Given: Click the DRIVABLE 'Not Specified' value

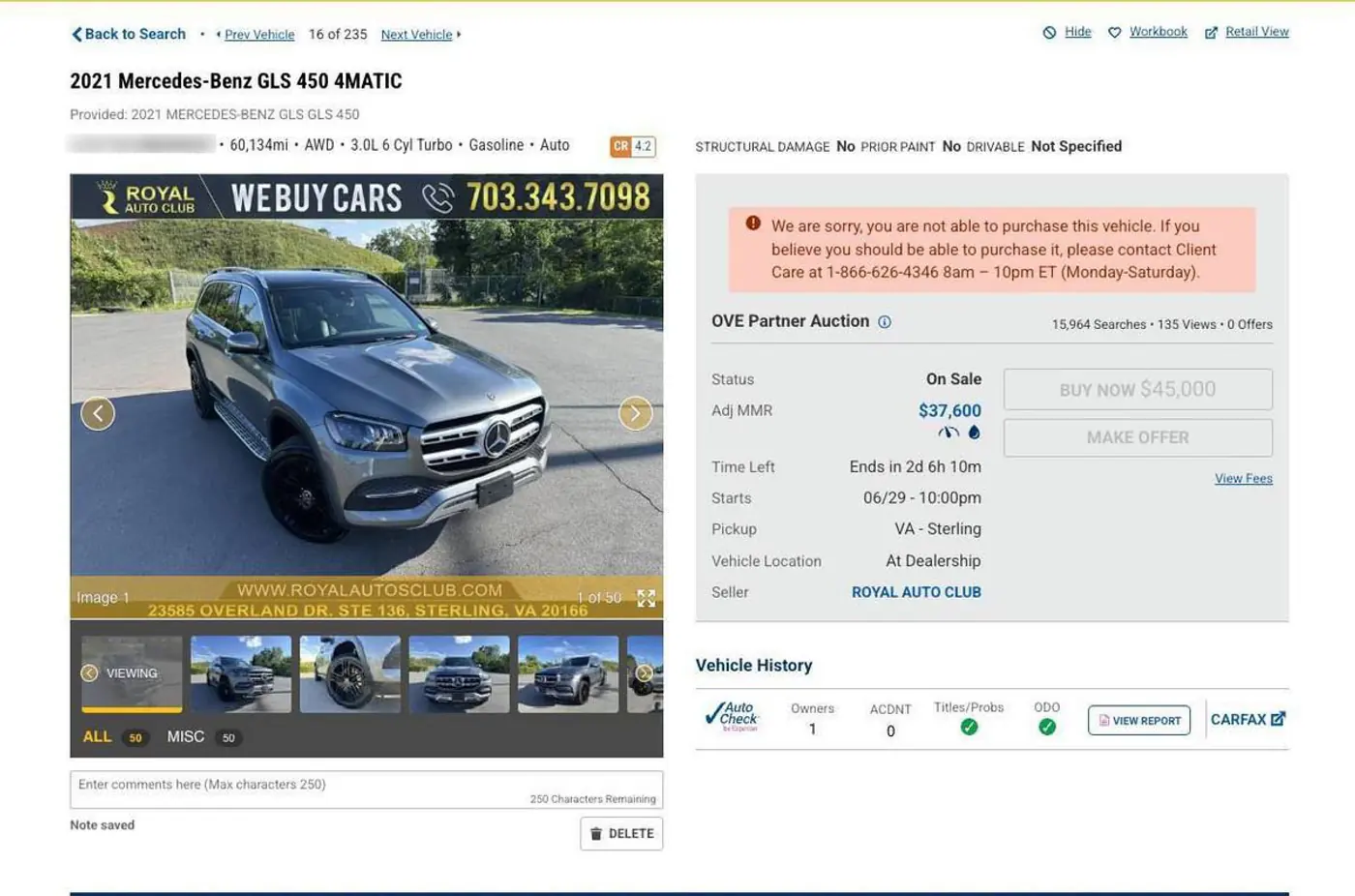Looking at the screenshot, I should click(x=1076, y=146).
